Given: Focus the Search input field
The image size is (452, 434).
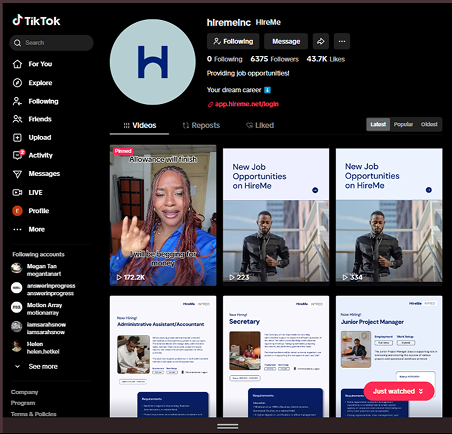Looking at the screenshot, I should pos(51,43).
